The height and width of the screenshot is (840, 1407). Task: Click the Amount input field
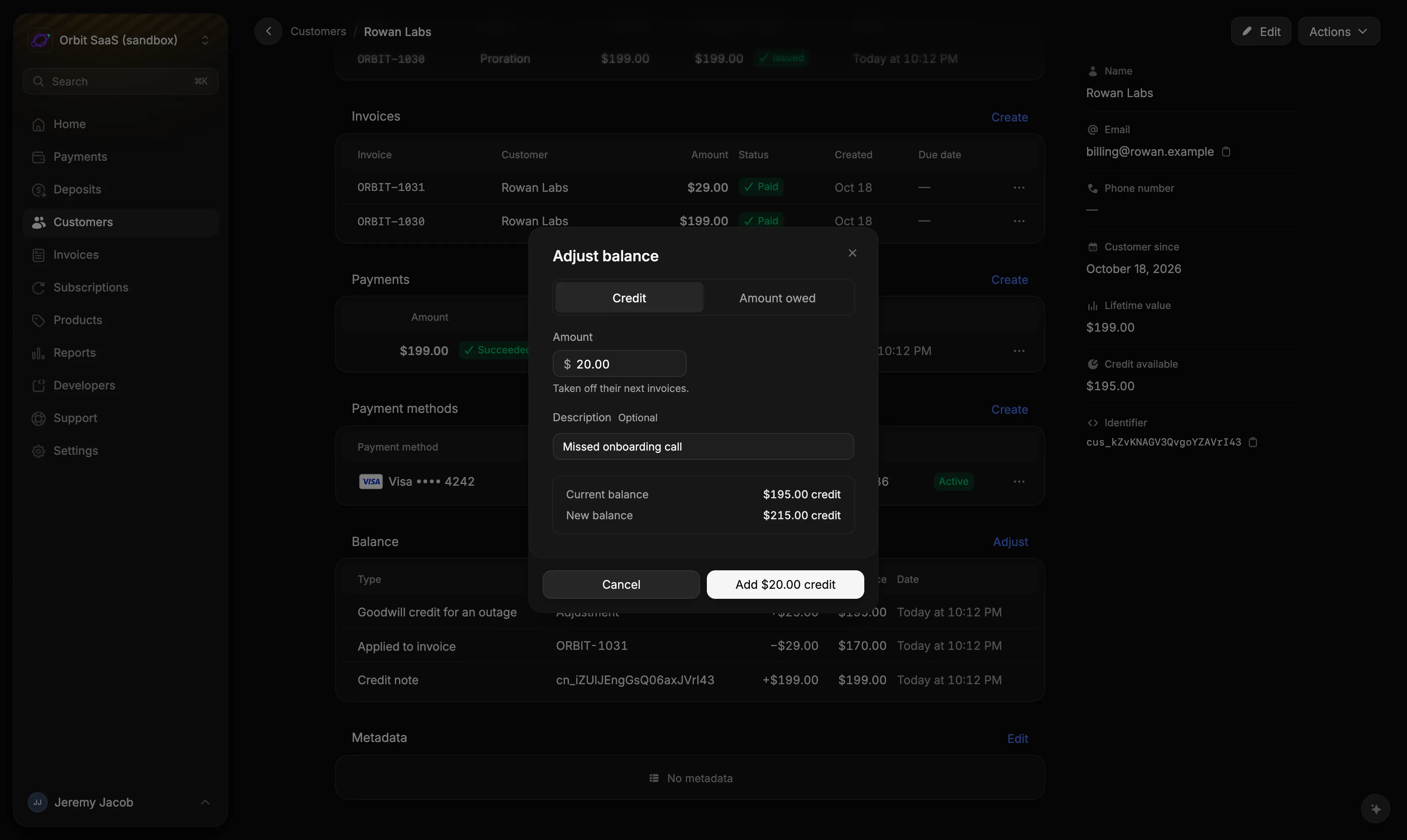click(619, 363)
